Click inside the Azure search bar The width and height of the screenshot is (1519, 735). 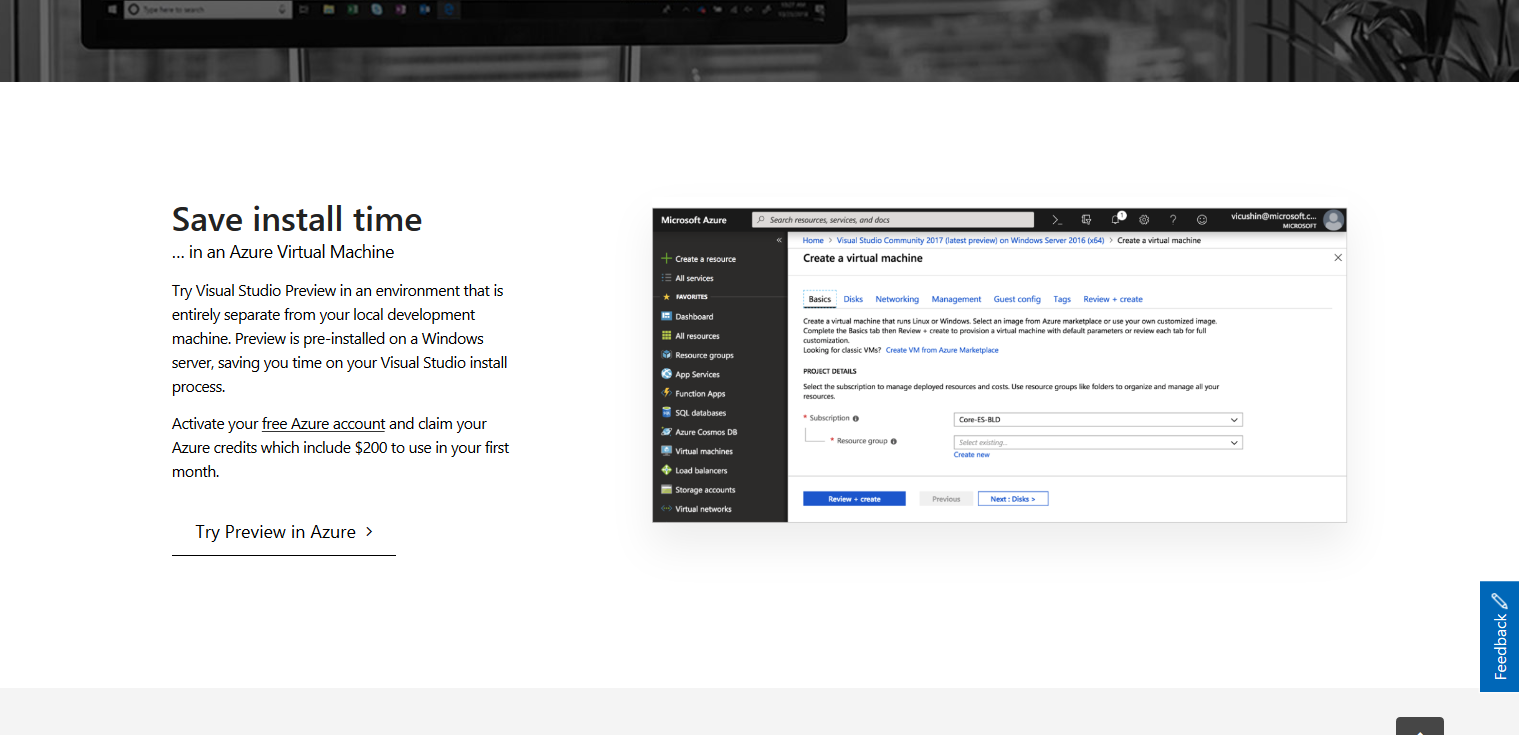coord(890,219)
